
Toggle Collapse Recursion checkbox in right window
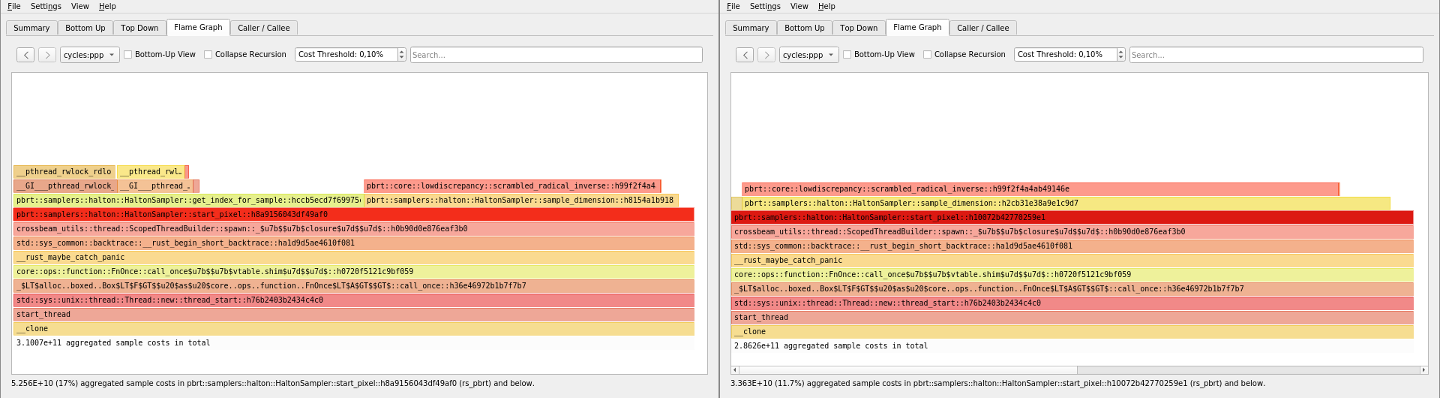pos(927,55)
